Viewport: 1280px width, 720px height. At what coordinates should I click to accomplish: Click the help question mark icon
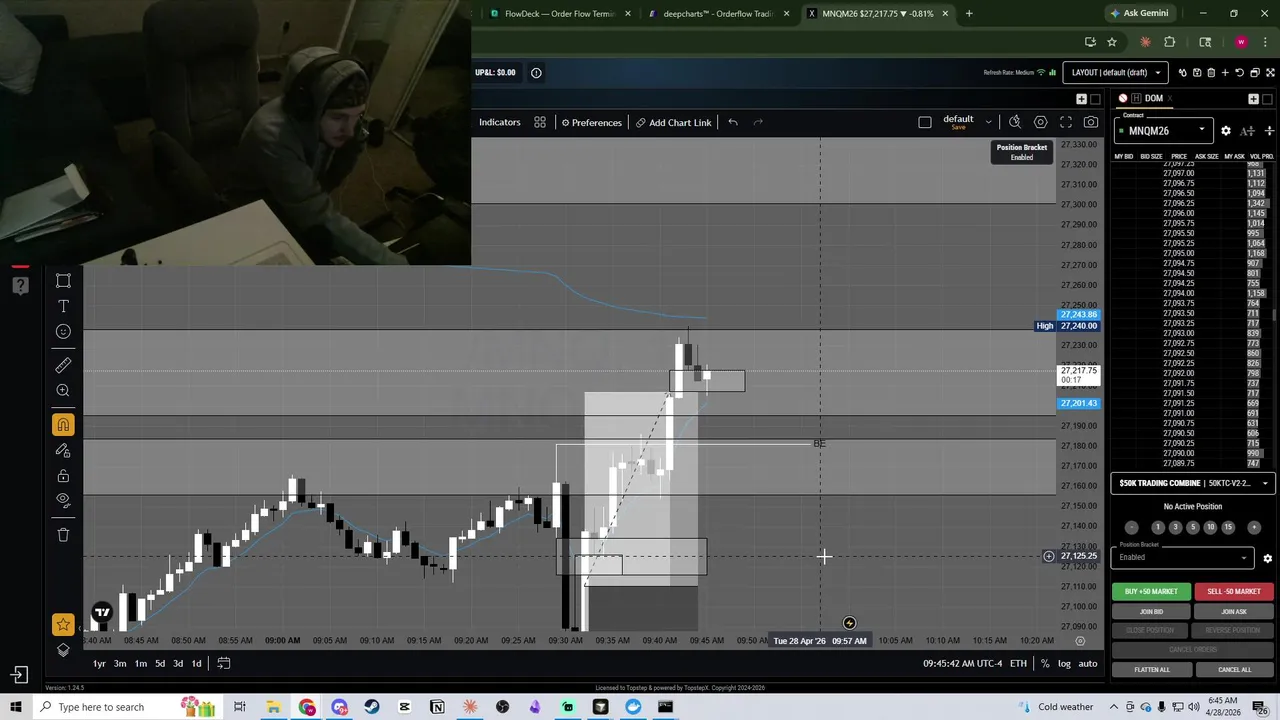click(19, 285)
